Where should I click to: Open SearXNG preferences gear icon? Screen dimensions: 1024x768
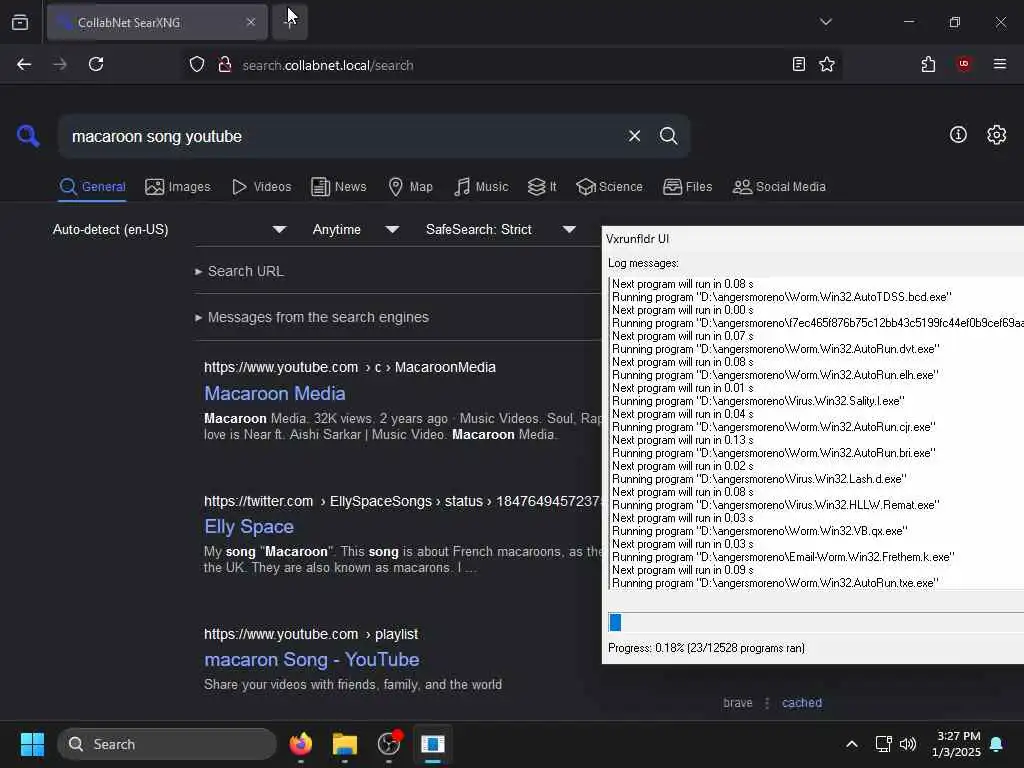(x=996, y=135)
